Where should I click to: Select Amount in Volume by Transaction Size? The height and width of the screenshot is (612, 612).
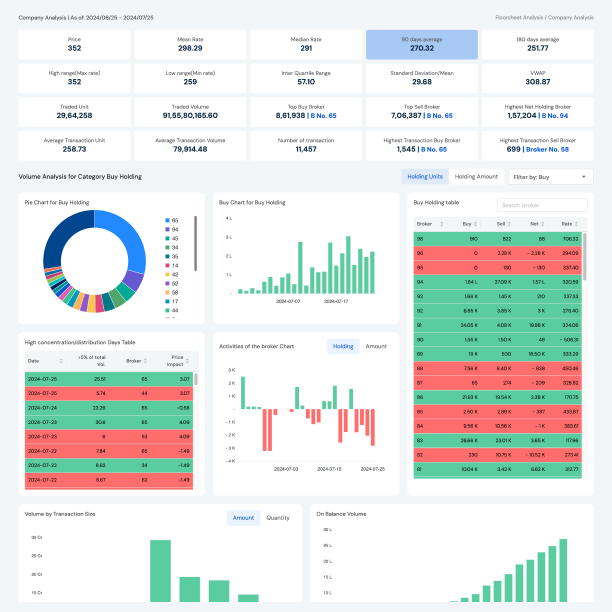(x=243, y=517)
